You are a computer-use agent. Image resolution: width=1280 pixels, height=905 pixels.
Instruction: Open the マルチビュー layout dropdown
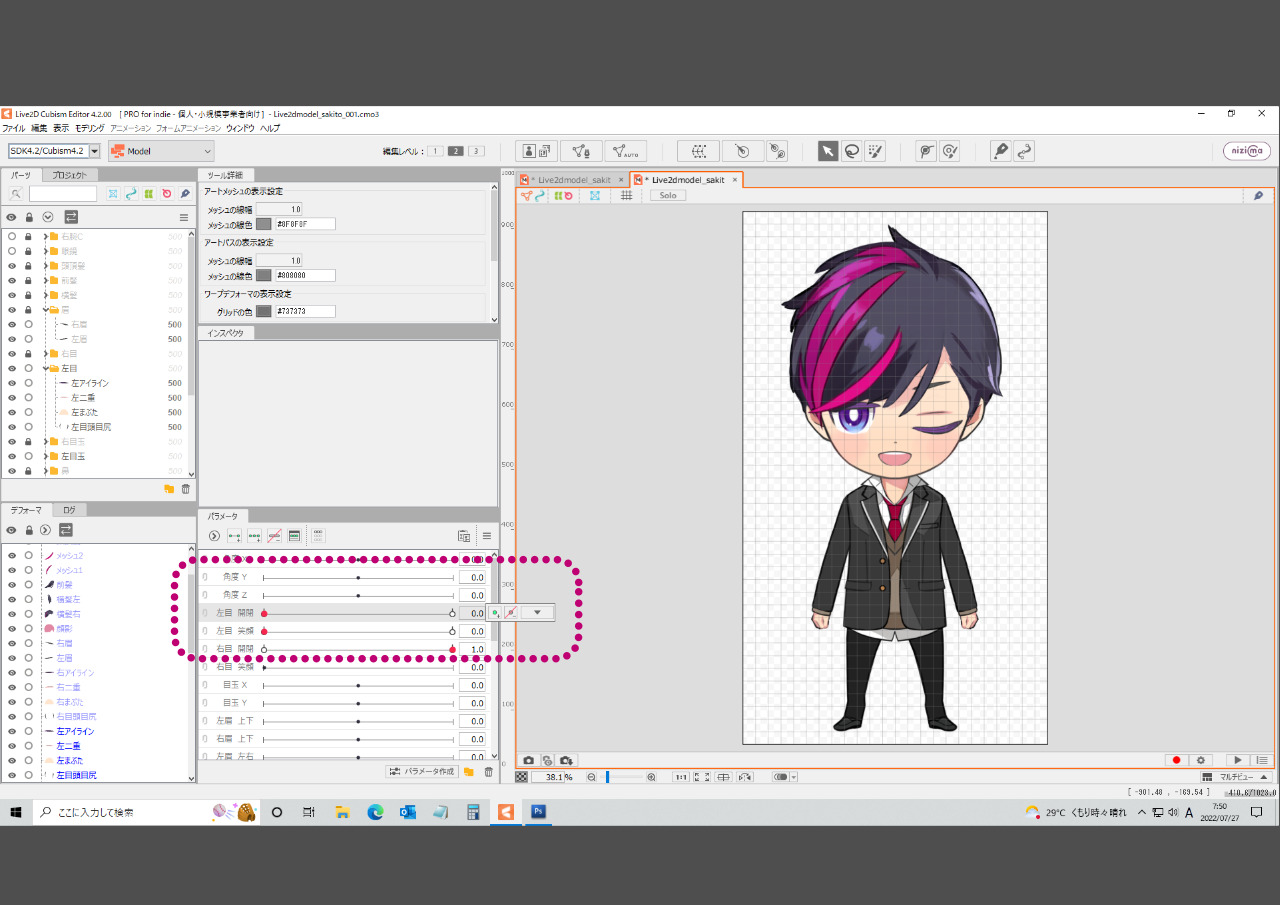click(x=1237, y=777)
